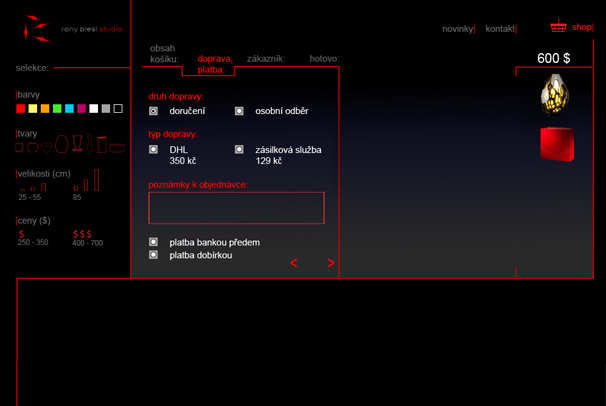Open the kontakt link

500,29
